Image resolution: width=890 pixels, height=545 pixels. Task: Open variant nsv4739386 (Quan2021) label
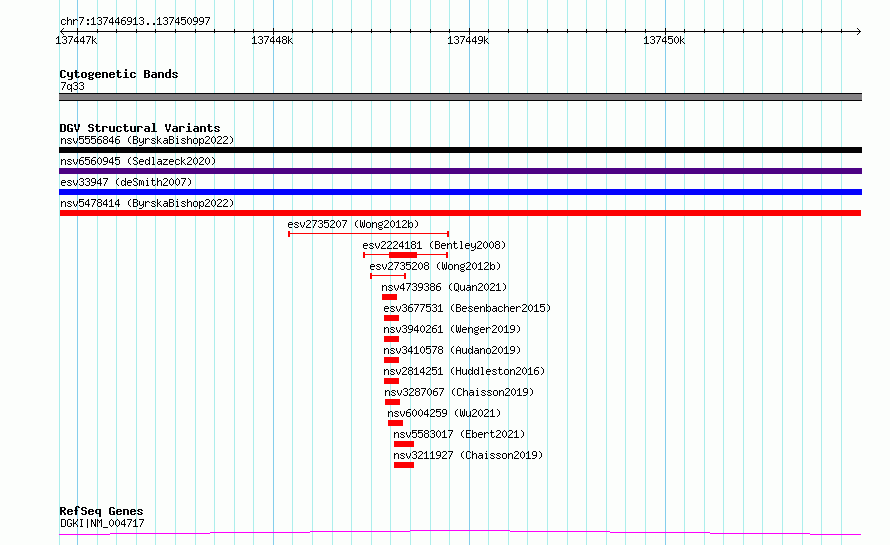[x=444, y=287]
